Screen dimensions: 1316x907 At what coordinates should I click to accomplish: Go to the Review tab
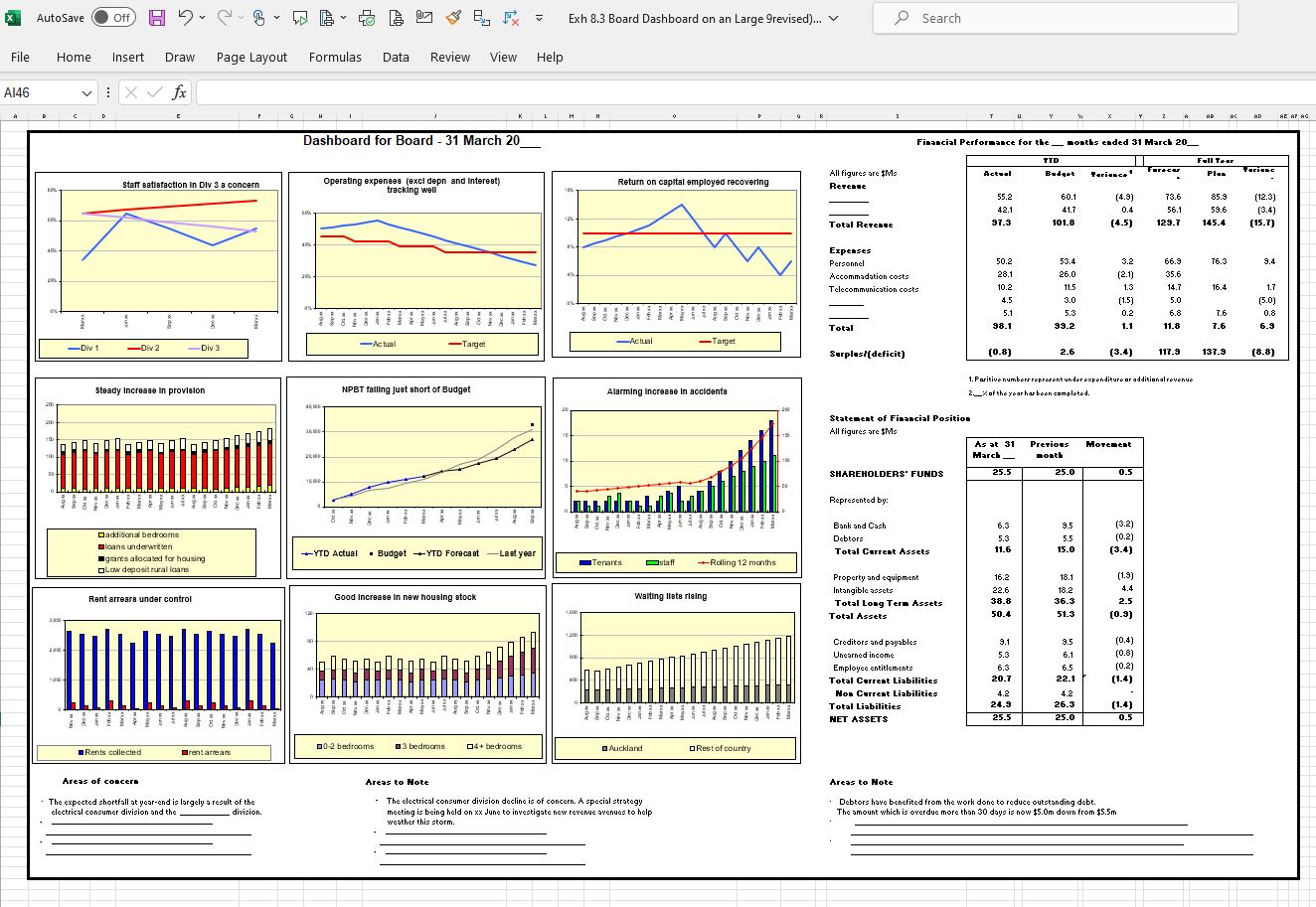coord(449,57)
